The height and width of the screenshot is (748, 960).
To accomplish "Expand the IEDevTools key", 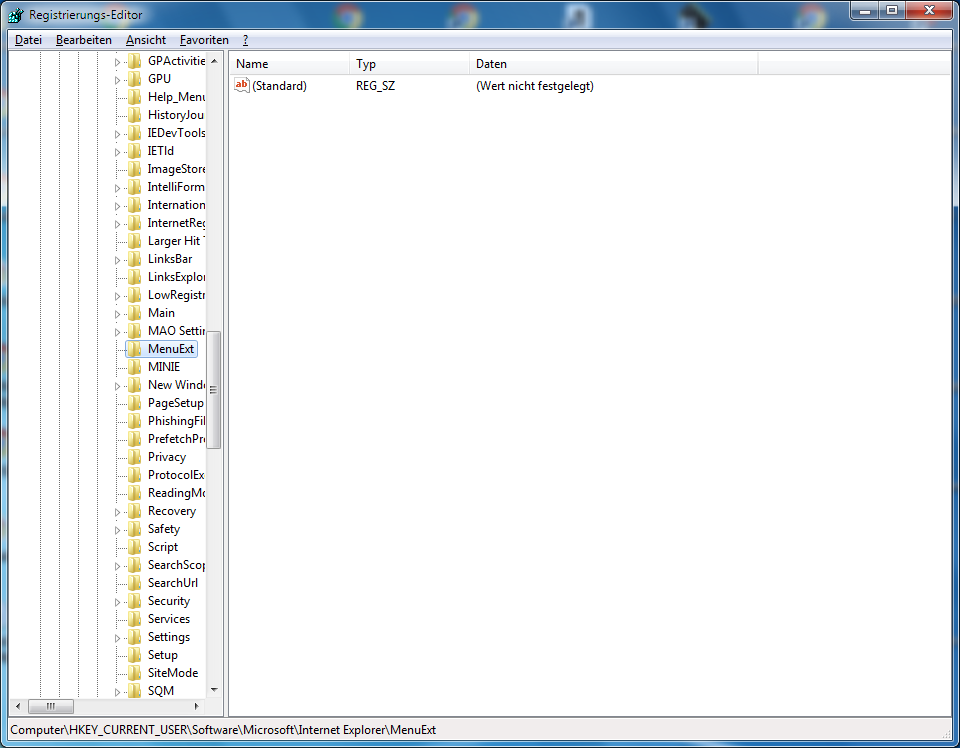I will click(117, 133).
